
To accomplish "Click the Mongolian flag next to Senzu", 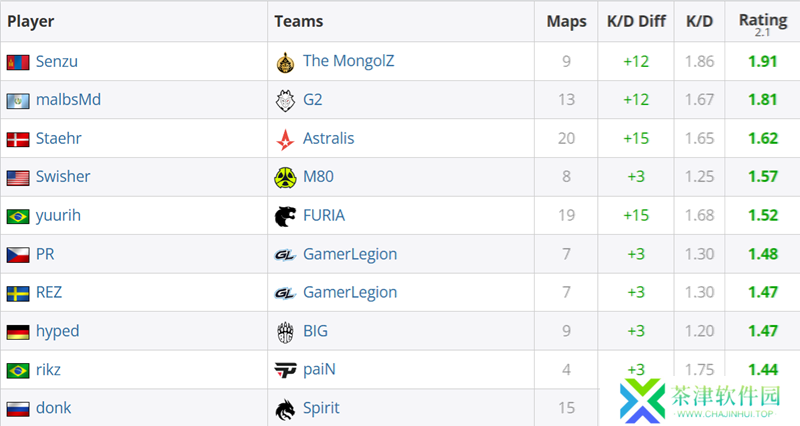I will (x=18, y=62).
